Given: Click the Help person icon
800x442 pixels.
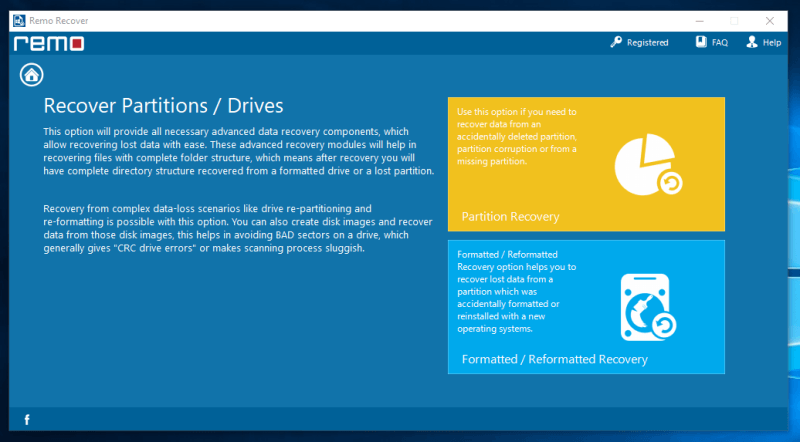Looking at the screenshot, I should pyautogui.click(x=752, y=42).
